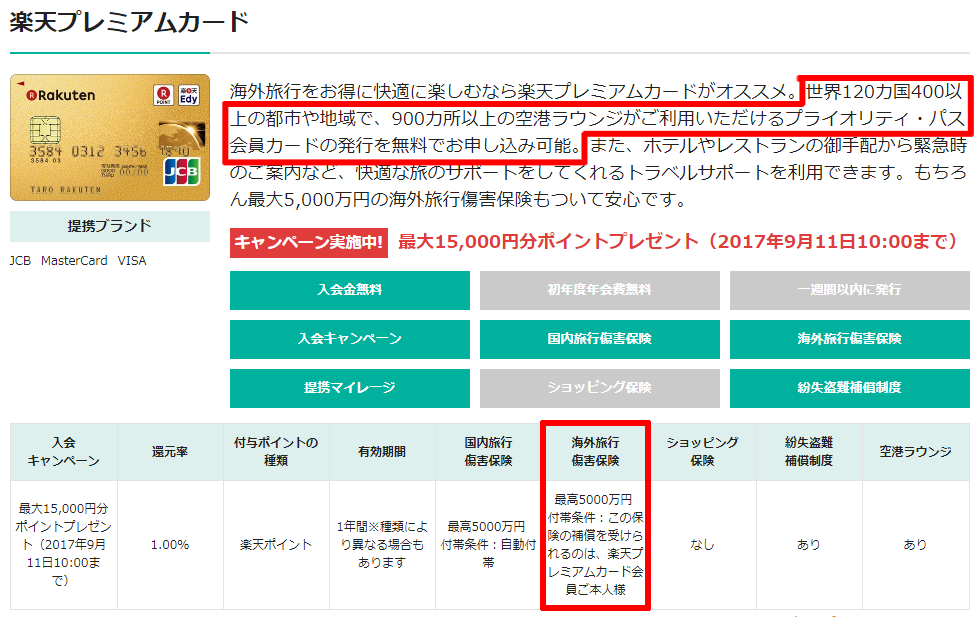Click the キャンペーン実施中! red badge
The height and width of the screenshot is (617, 977).
pos(308,242)
